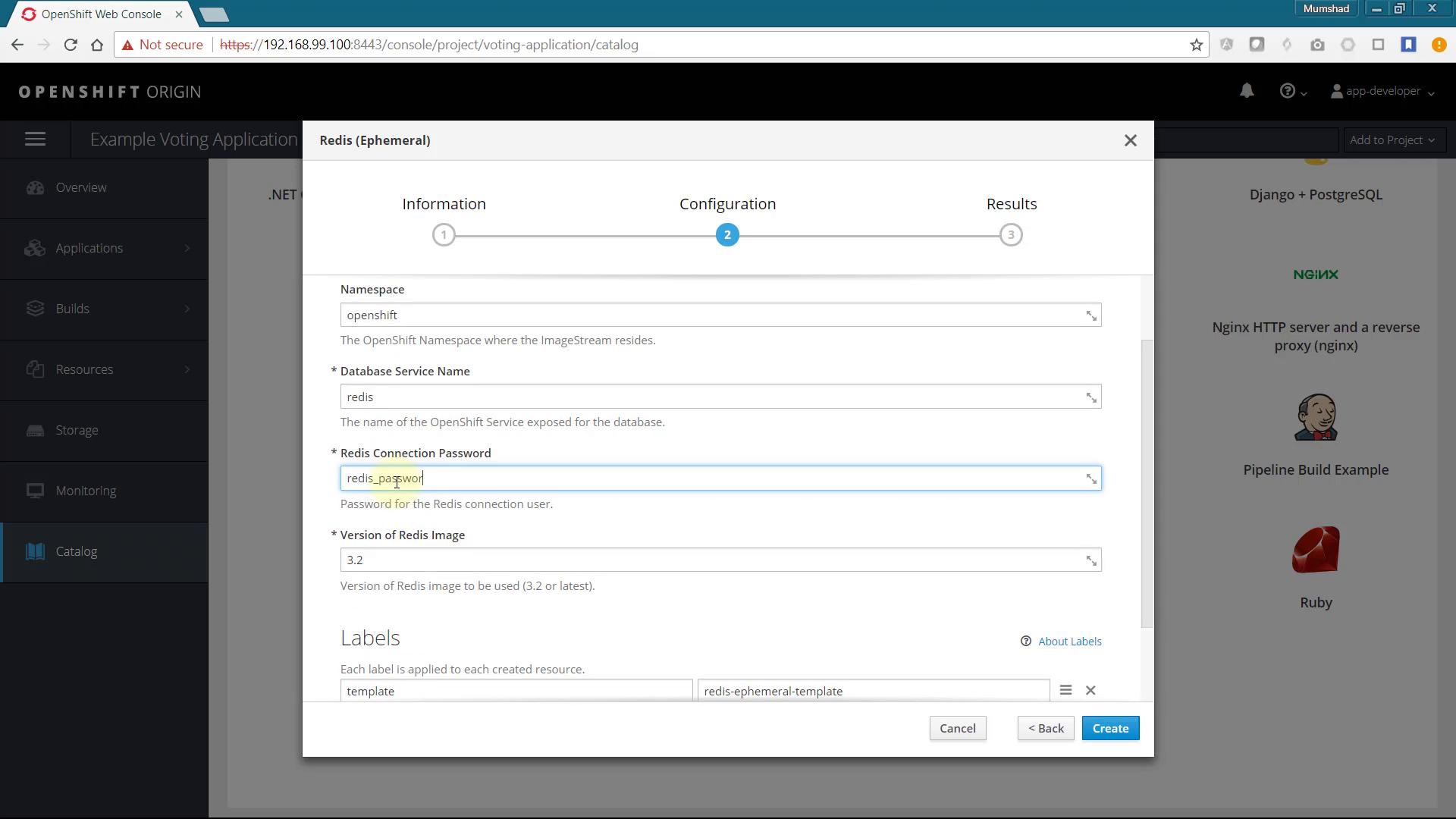The image size is (1456, 819).
Task: Expand Applications sidebar menu
Action: [104, 249]
